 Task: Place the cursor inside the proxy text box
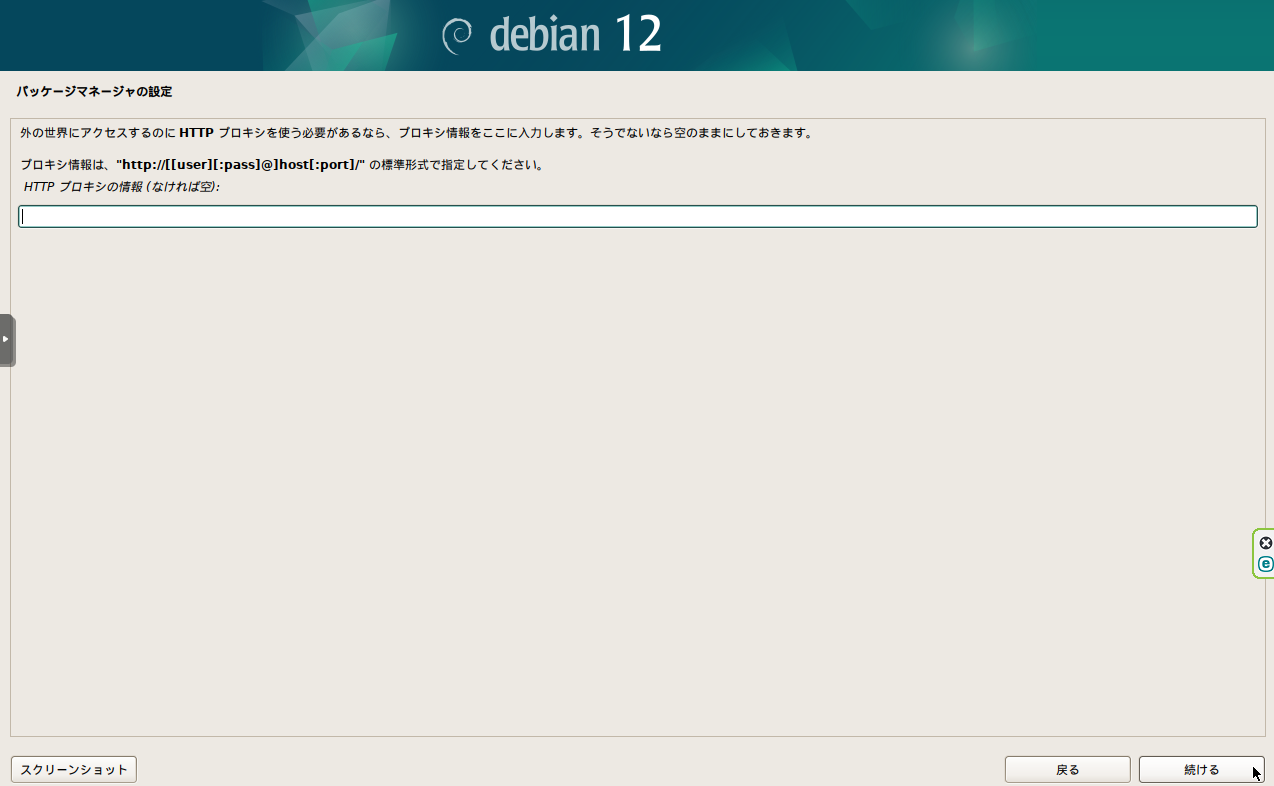[637, 215]
